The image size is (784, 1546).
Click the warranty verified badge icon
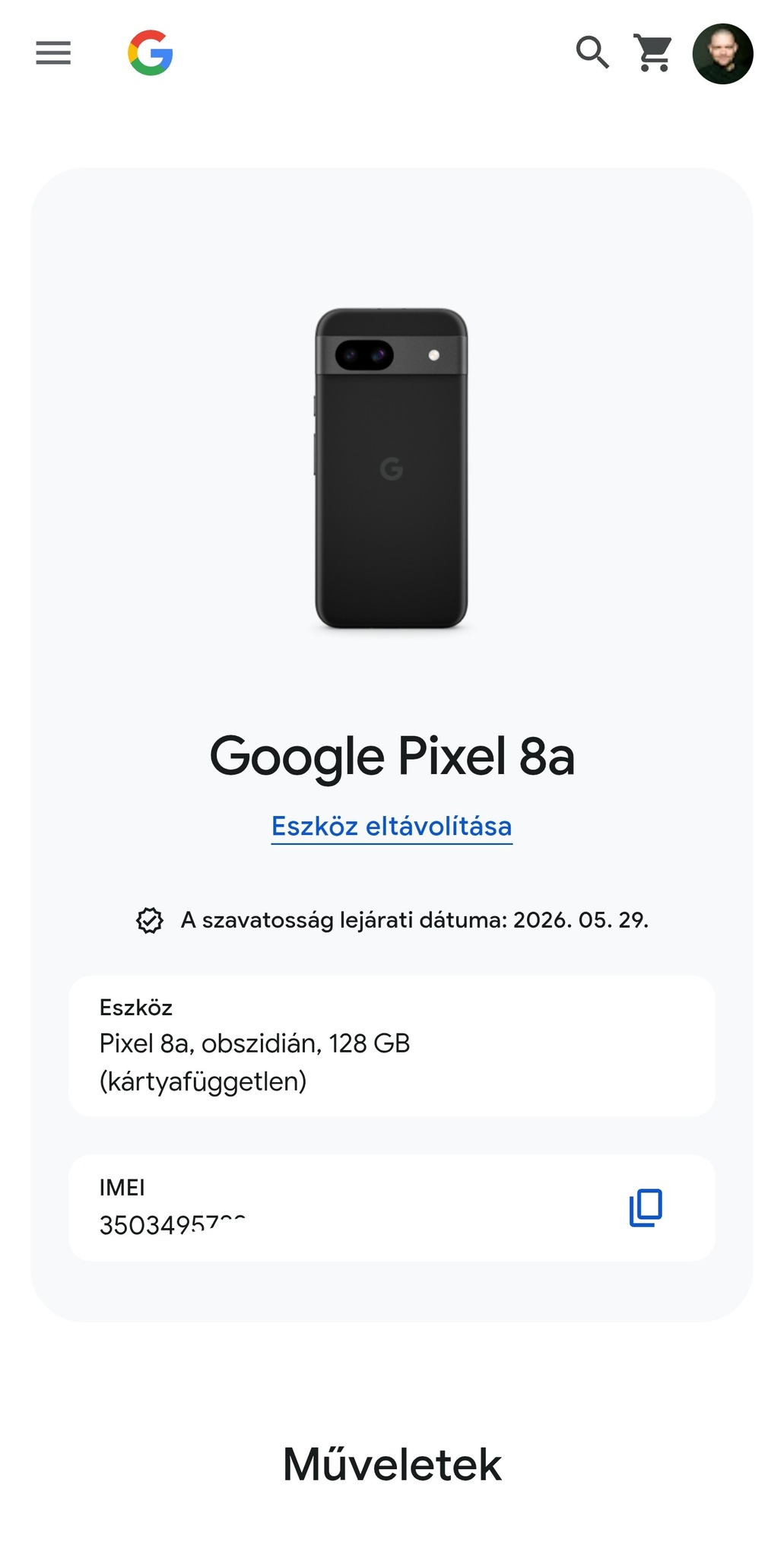click(150, 920)
